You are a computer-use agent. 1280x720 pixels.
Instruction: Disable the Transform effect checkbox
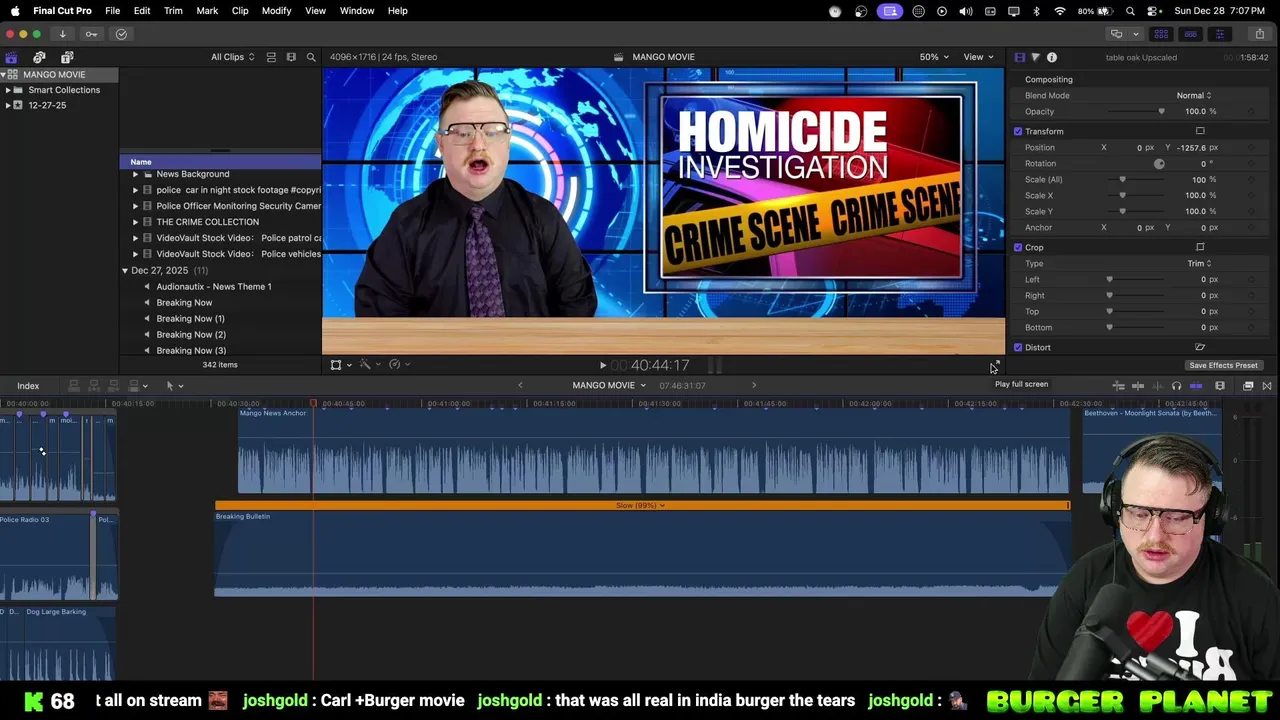[x=1018, y=131]
